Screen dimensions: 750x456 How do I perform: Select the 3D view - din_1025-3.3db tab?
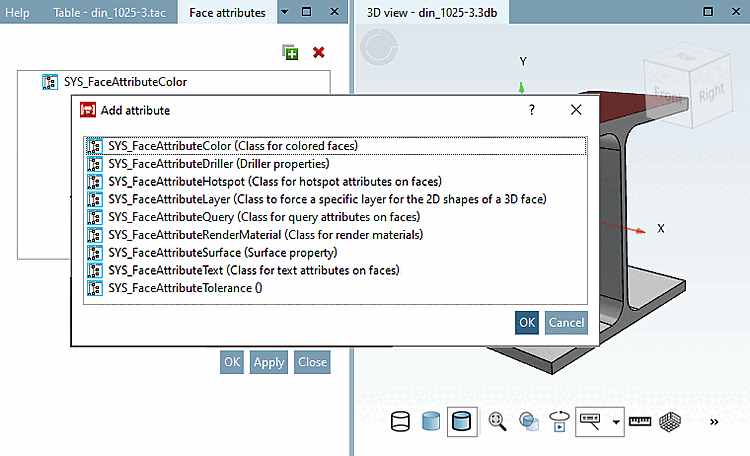432,12
